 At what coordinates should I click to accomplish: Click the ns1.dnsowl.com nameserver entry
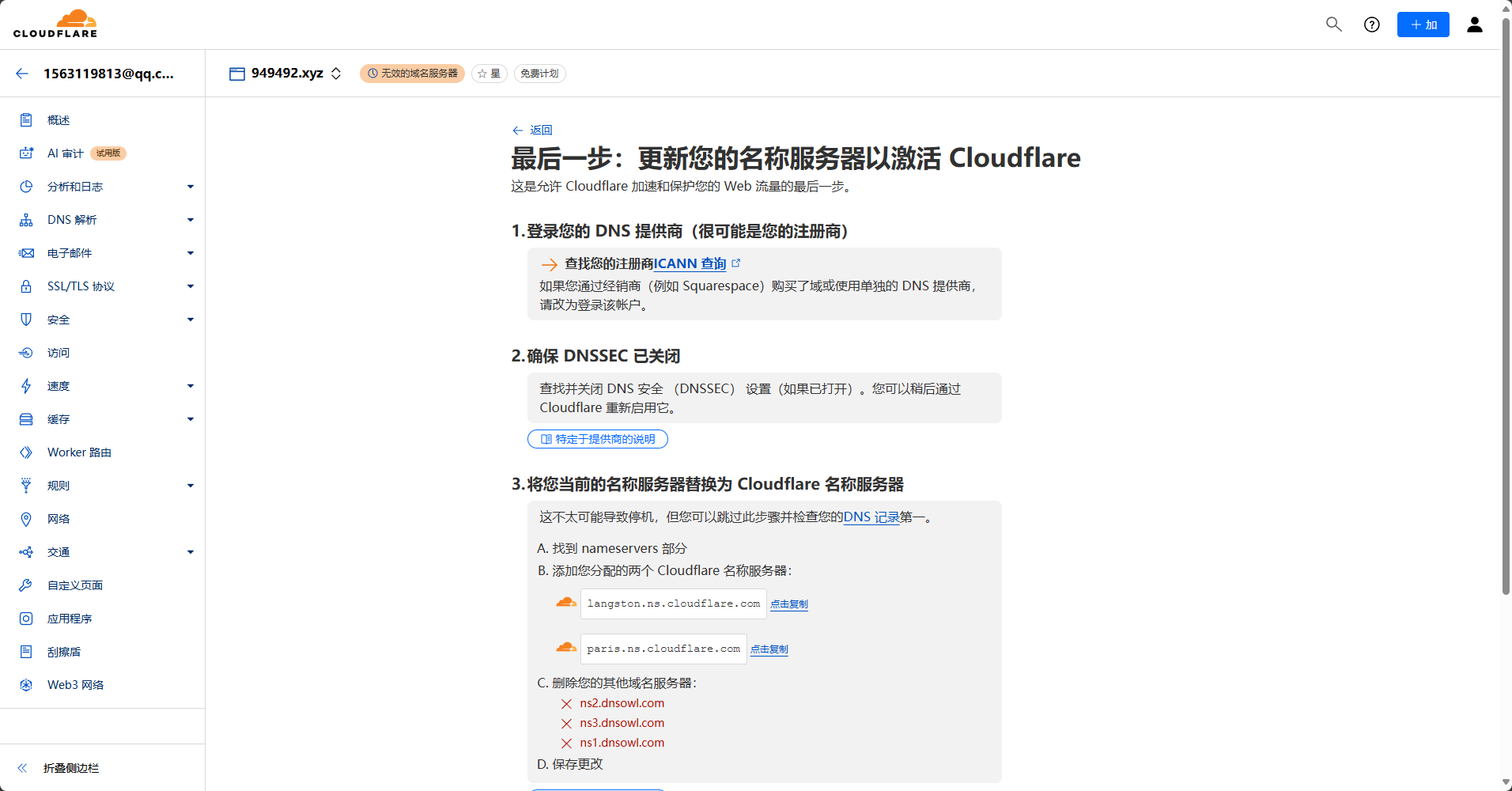click(622, 743)
